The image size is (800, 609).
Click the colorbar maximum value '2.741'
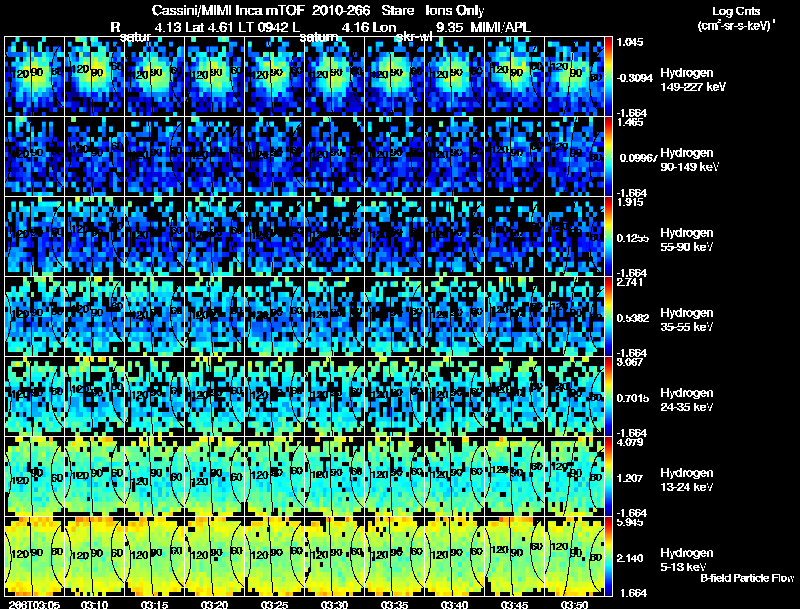point(631,283)
